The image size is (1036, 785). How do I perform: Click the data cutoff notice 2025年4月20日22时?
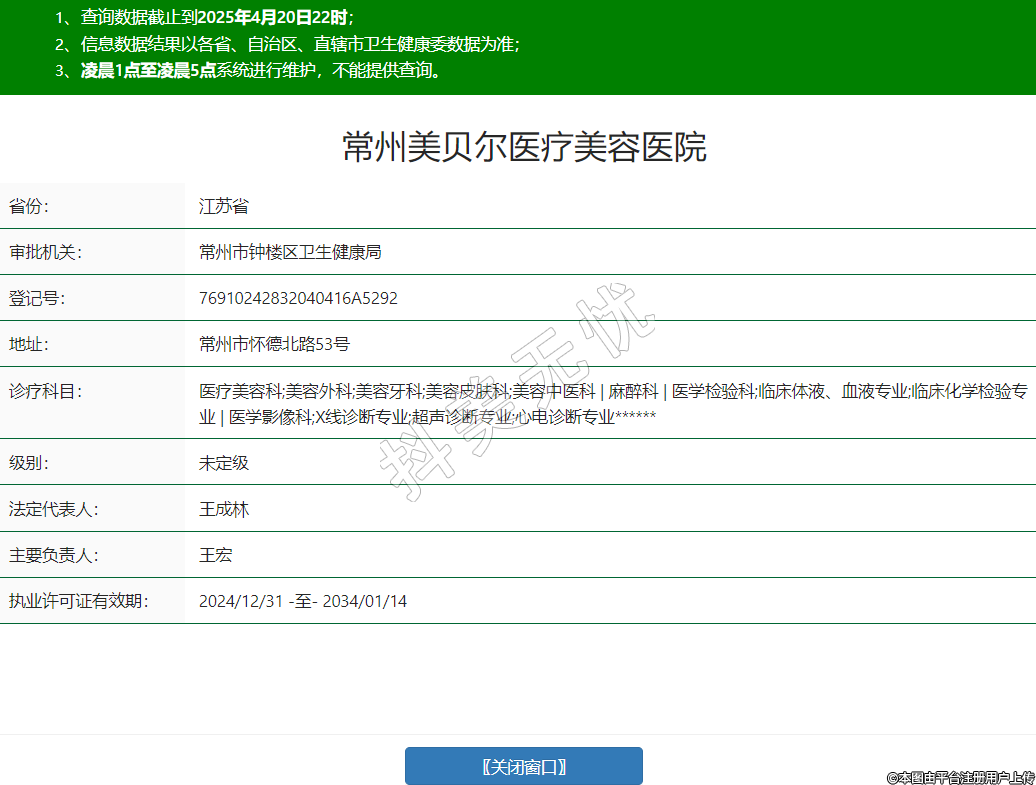(x=273, y=17)
